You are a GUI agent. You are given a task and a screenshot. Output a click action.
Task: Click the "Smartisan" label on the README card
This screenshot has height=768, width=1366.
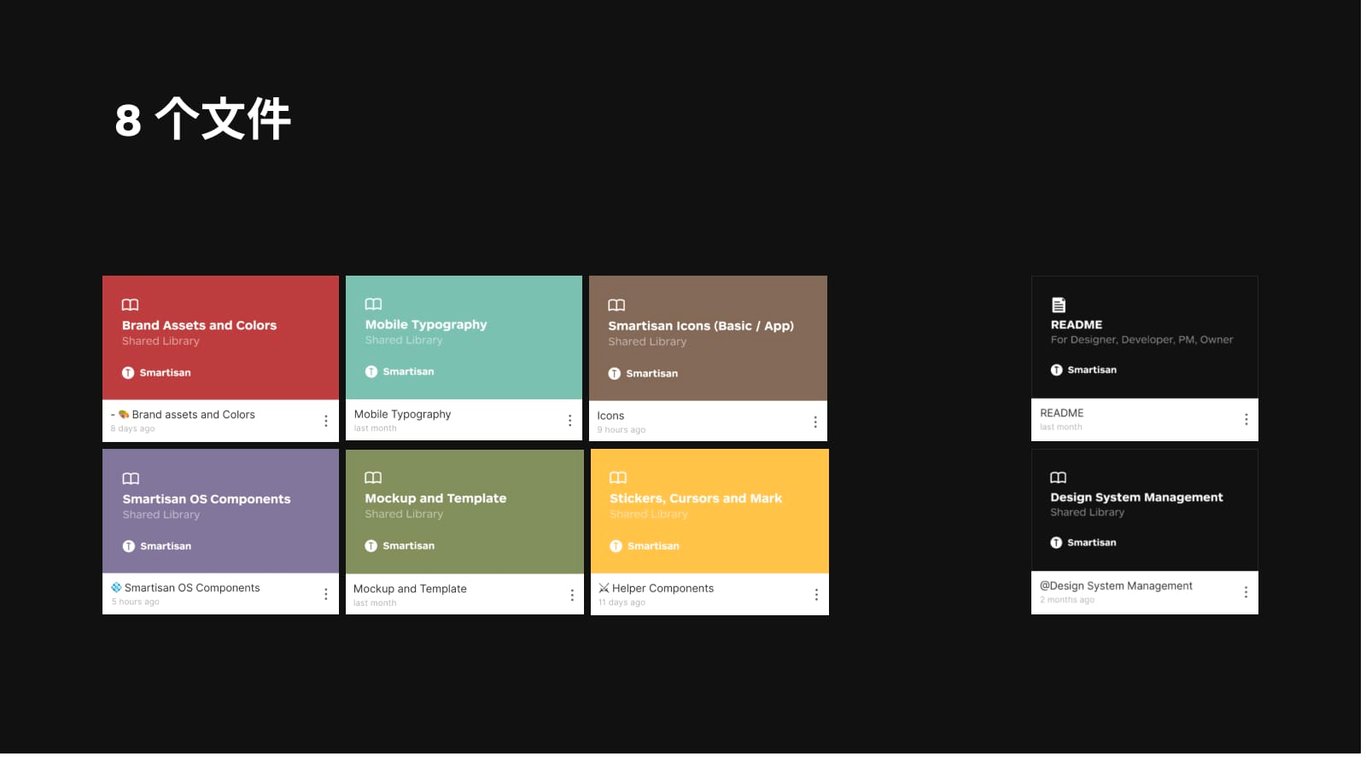click(1092, 370)
